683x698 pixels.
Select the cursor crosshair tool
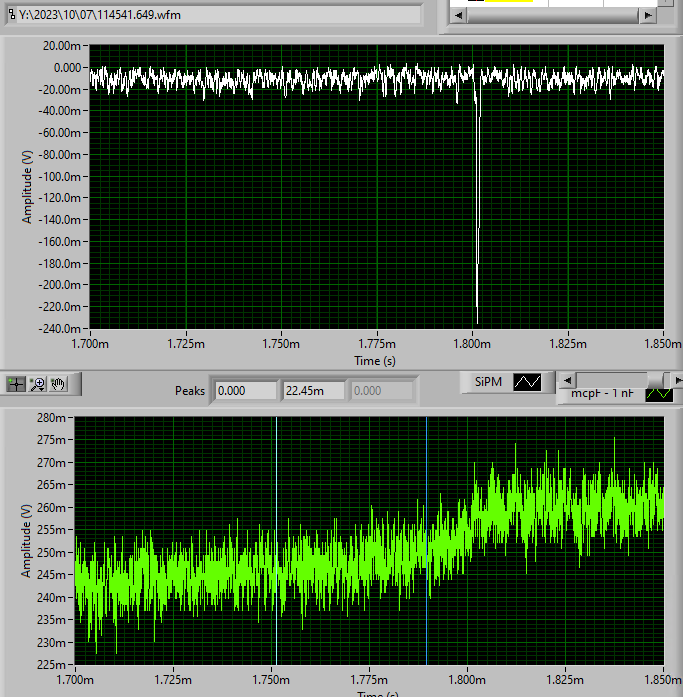pos(16,384)
